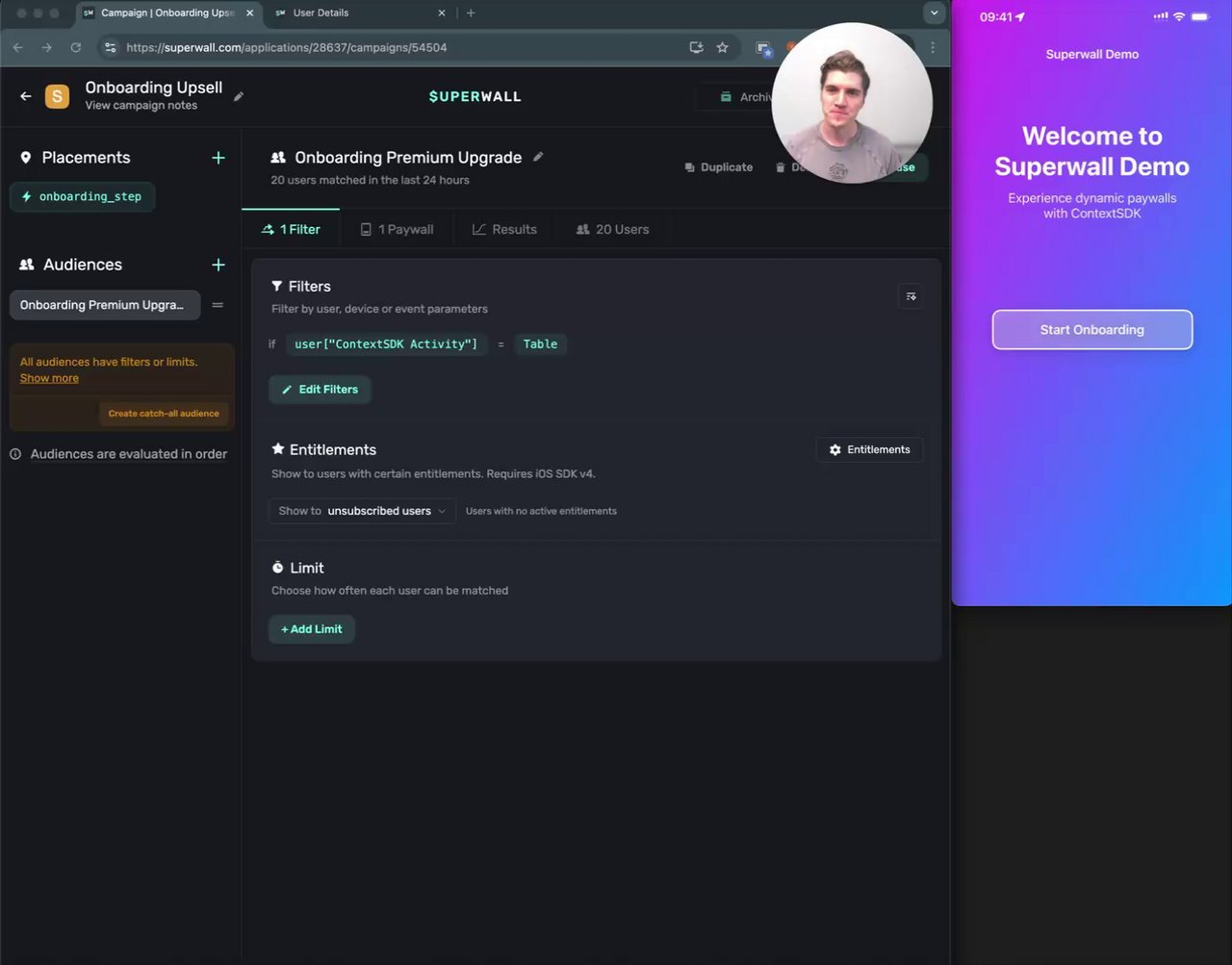1232x965 pixels.
Task: Click browser back navigation arrow
Action: click(17, 47)
